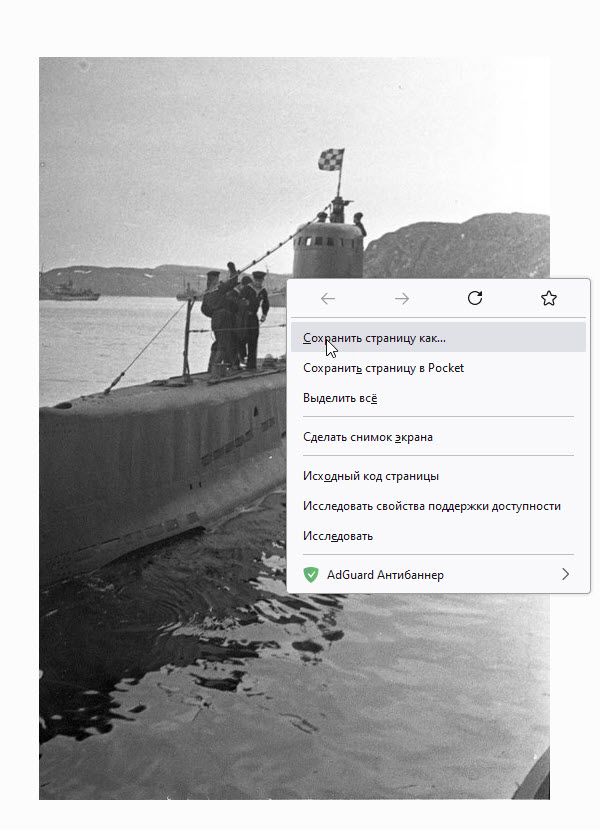This screenshot has height=830, width=600.
Task: Select "Сохранить страницу в Pocket"
Action: coord(438,368)
